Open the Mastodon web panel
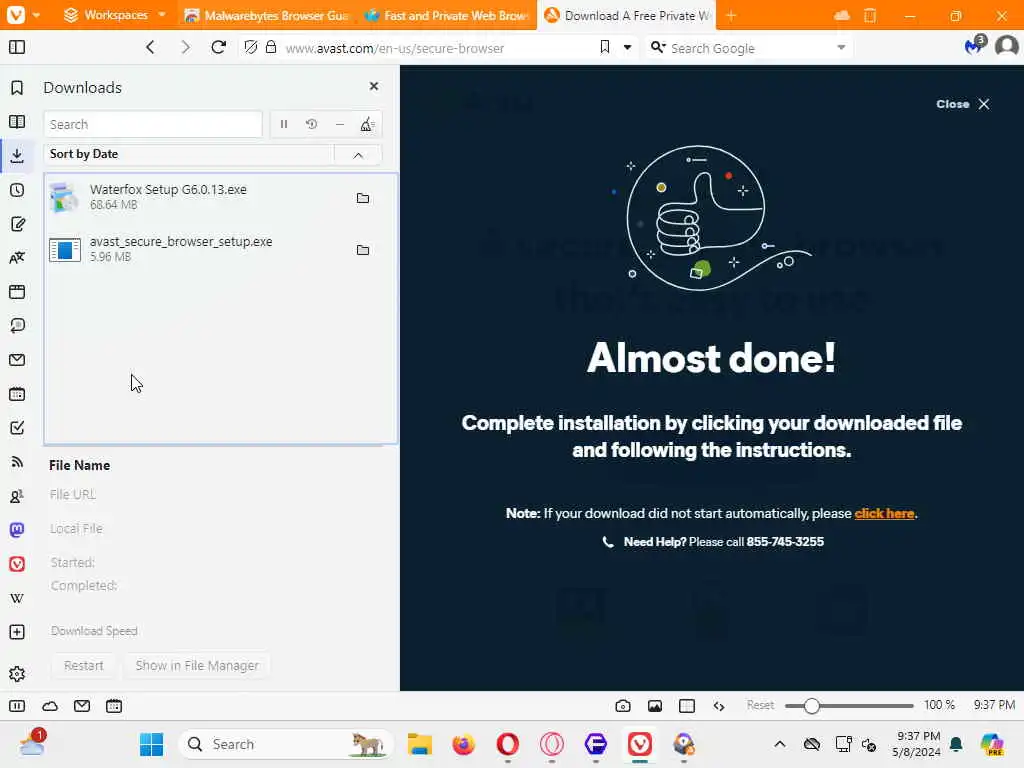1024x768 pixels. tap(17, 530)
